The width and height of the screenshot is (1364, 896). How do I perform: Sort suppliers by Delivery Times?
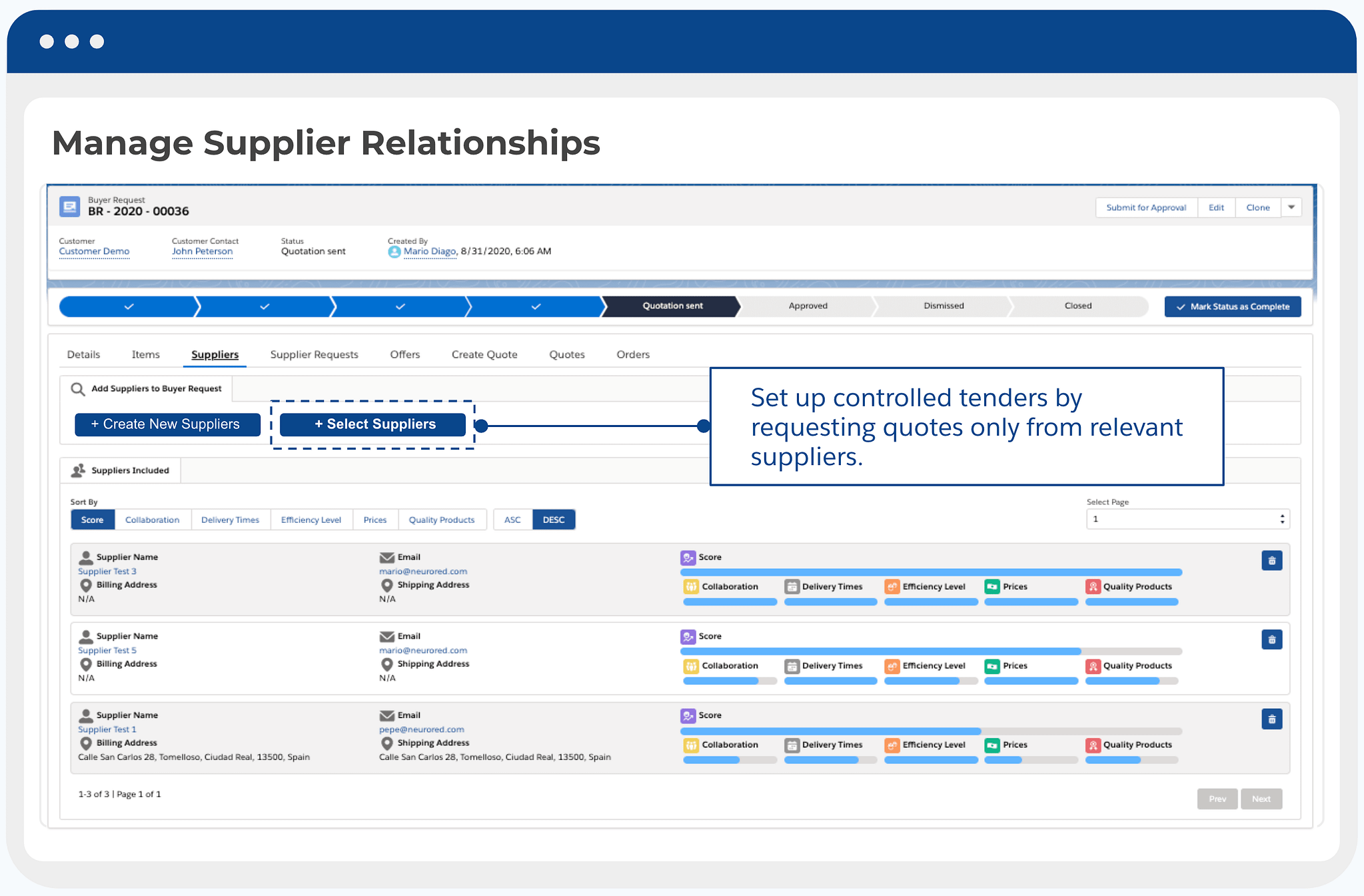(230, 520)
